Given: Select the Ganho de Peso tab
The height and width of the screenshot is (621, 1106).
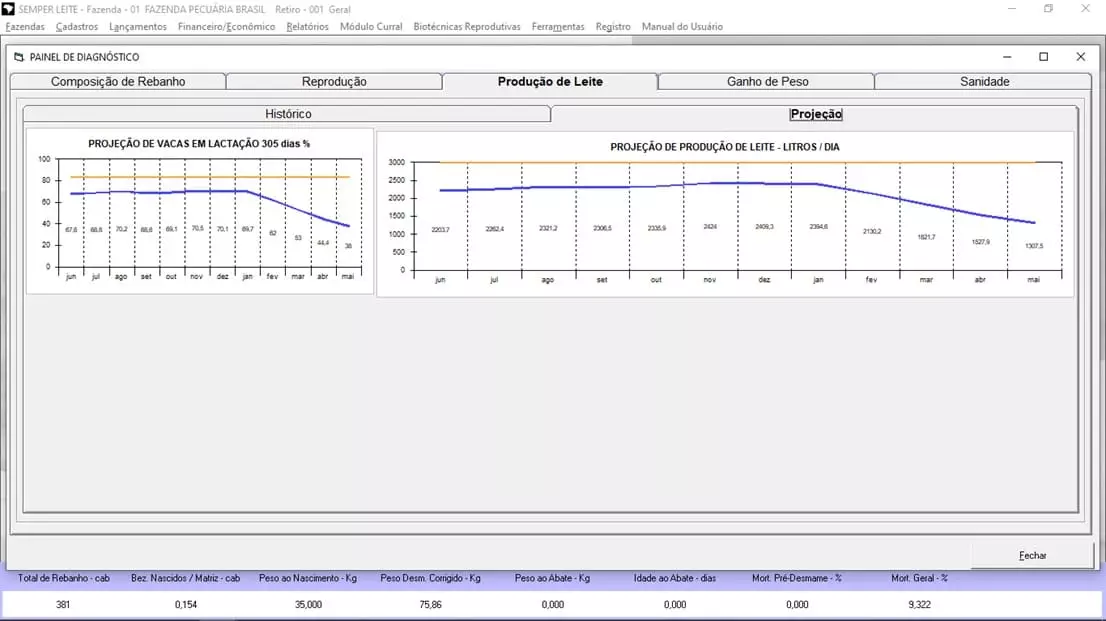Looking at the screenshot, I should pos(767,82).
